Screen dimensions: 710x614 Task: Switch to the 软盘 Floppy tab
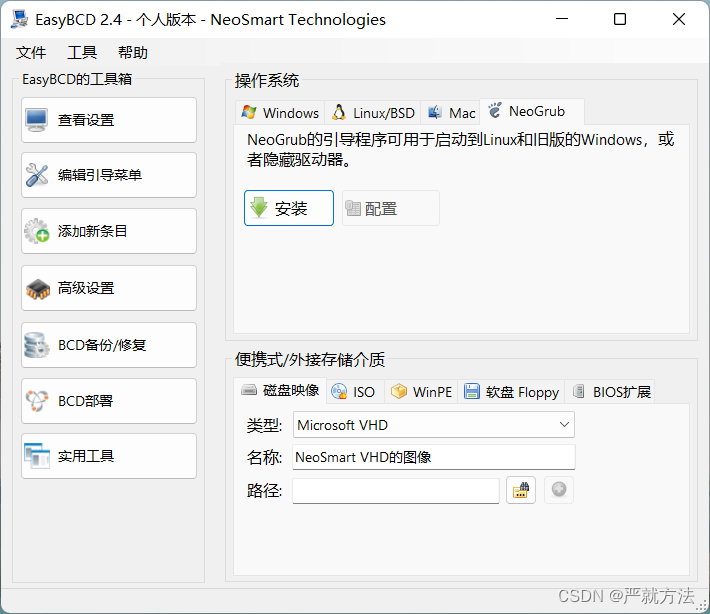[x=511, y=392]
